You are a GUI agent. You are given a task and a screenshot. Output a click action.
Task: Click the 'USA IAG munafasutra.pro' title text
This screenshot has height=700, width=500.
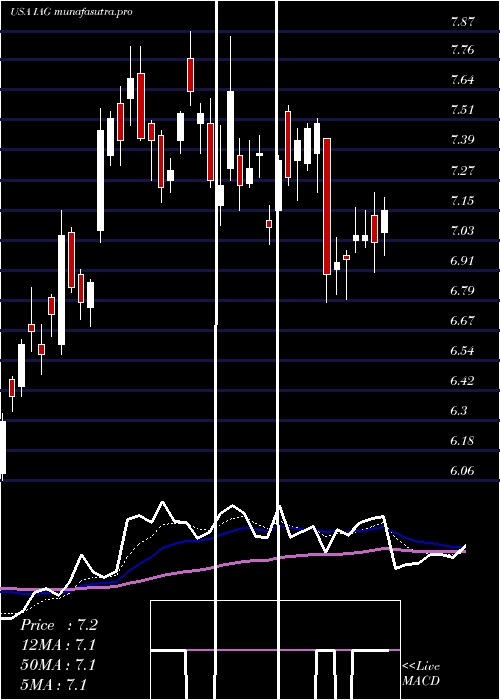click(x=71, y=12)
